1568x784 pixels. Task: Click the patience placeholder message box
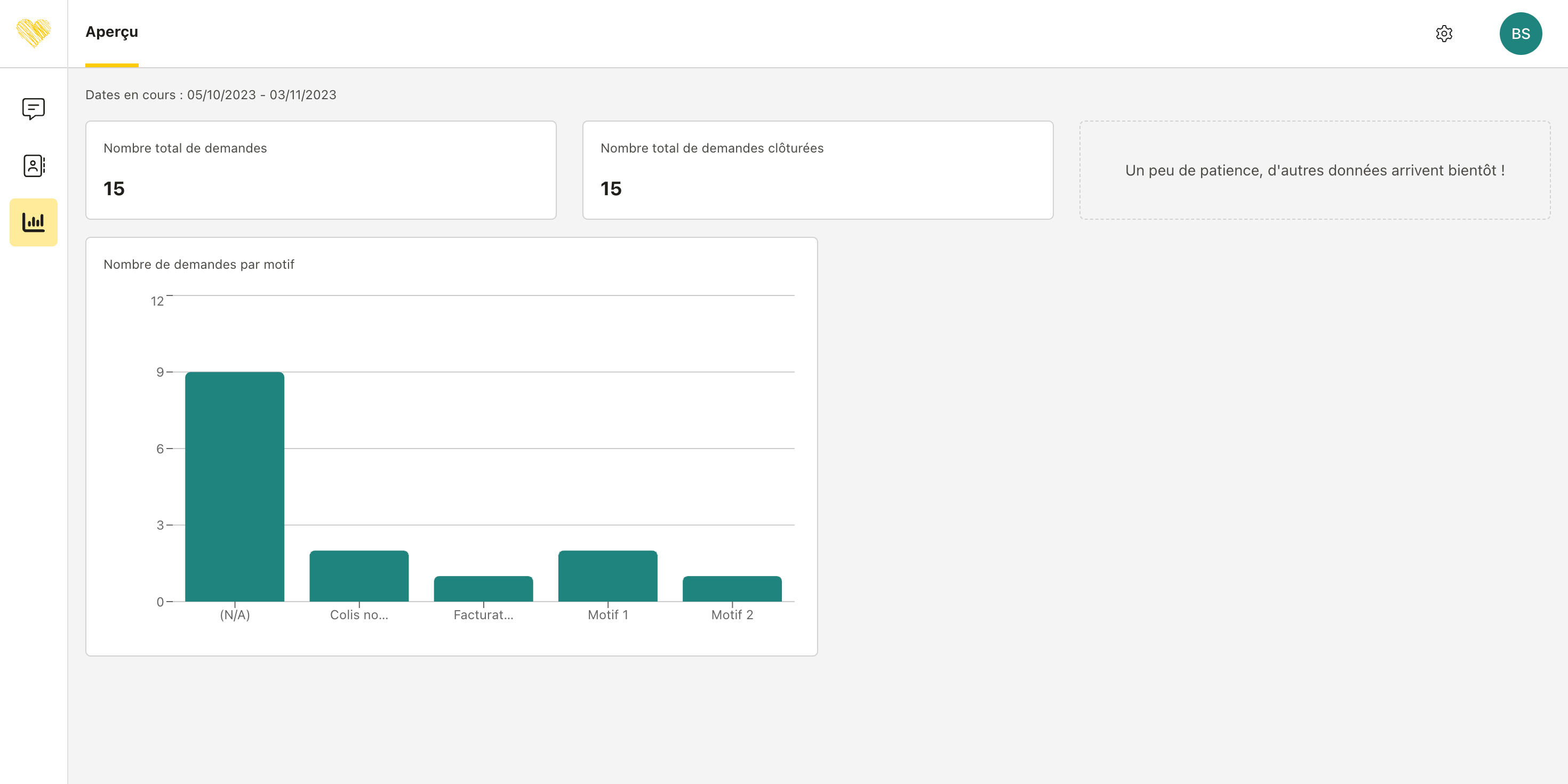pos(1314,171)
